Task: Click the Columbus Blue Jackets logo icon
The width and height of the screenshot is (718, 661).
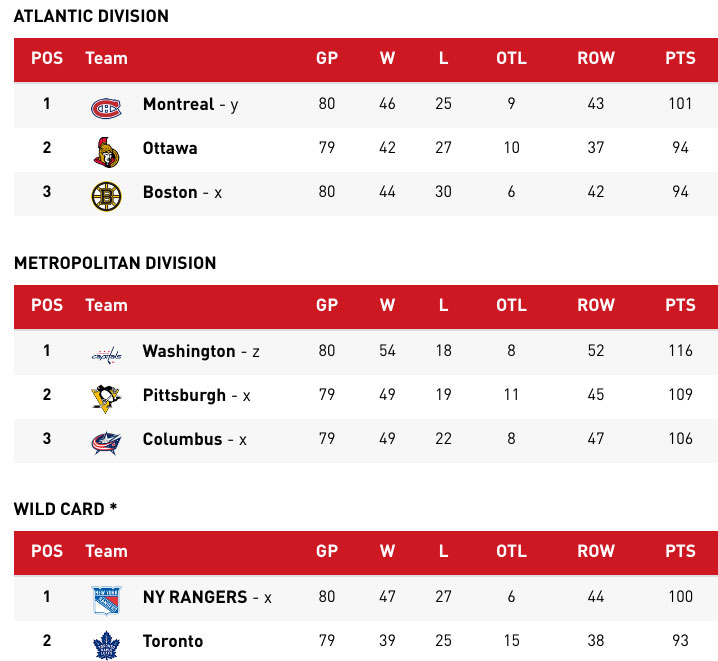Action: coord(105,441)
